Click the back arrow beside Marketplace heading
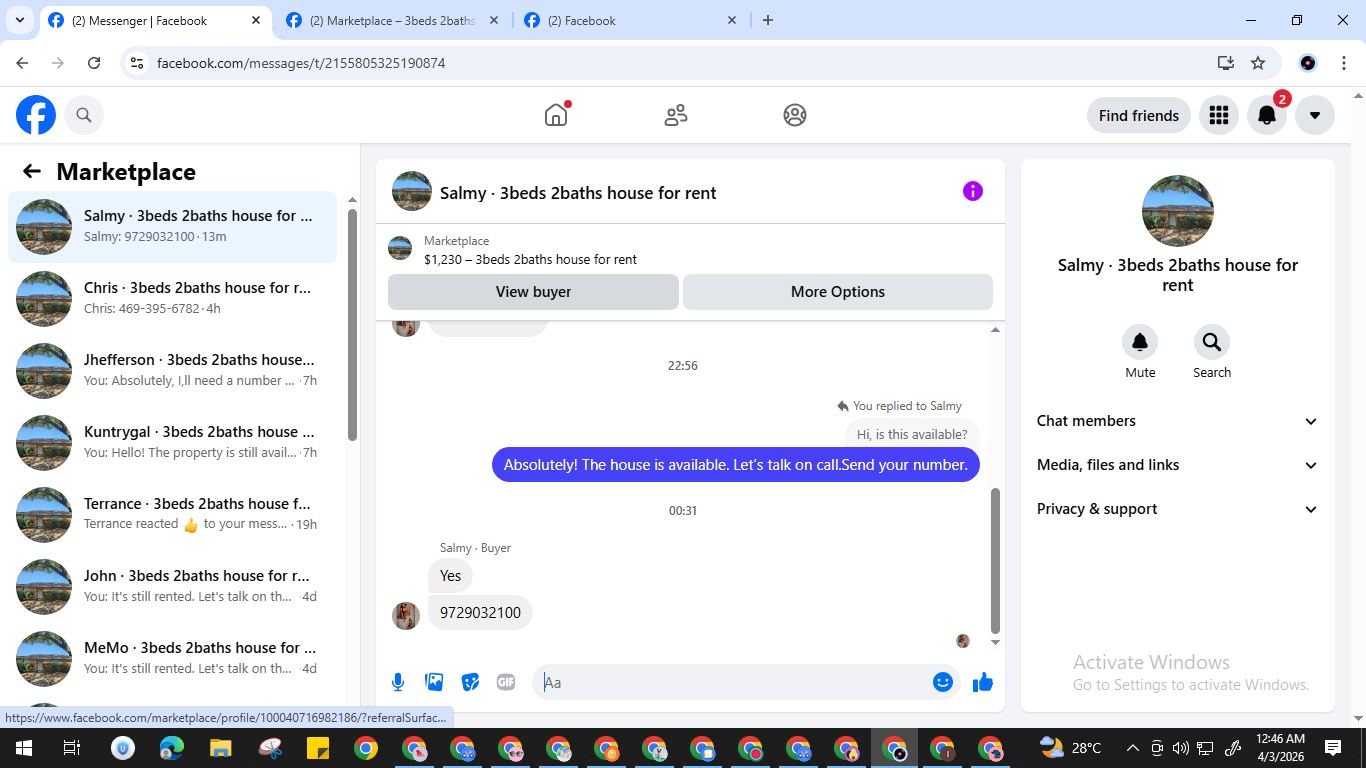Image resolution: width=1366 pixels, height=768 pixels. (32, 171)
